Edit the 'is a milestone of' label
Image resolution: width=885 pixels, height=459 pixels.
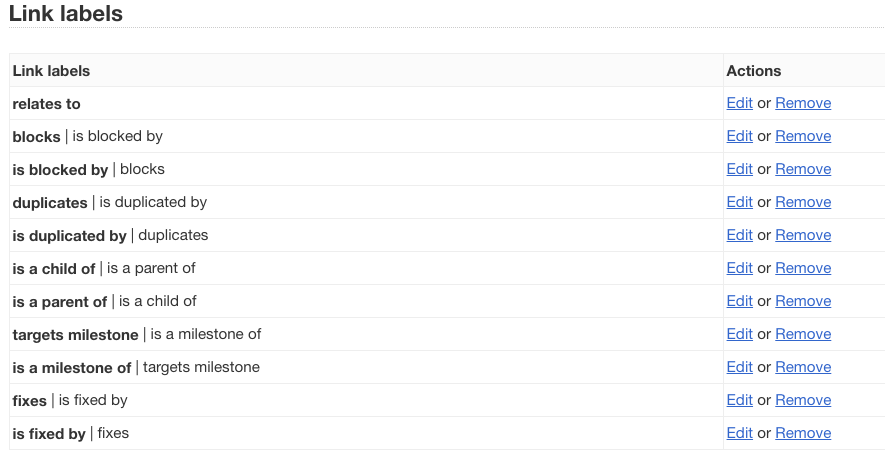pos(739,367)
